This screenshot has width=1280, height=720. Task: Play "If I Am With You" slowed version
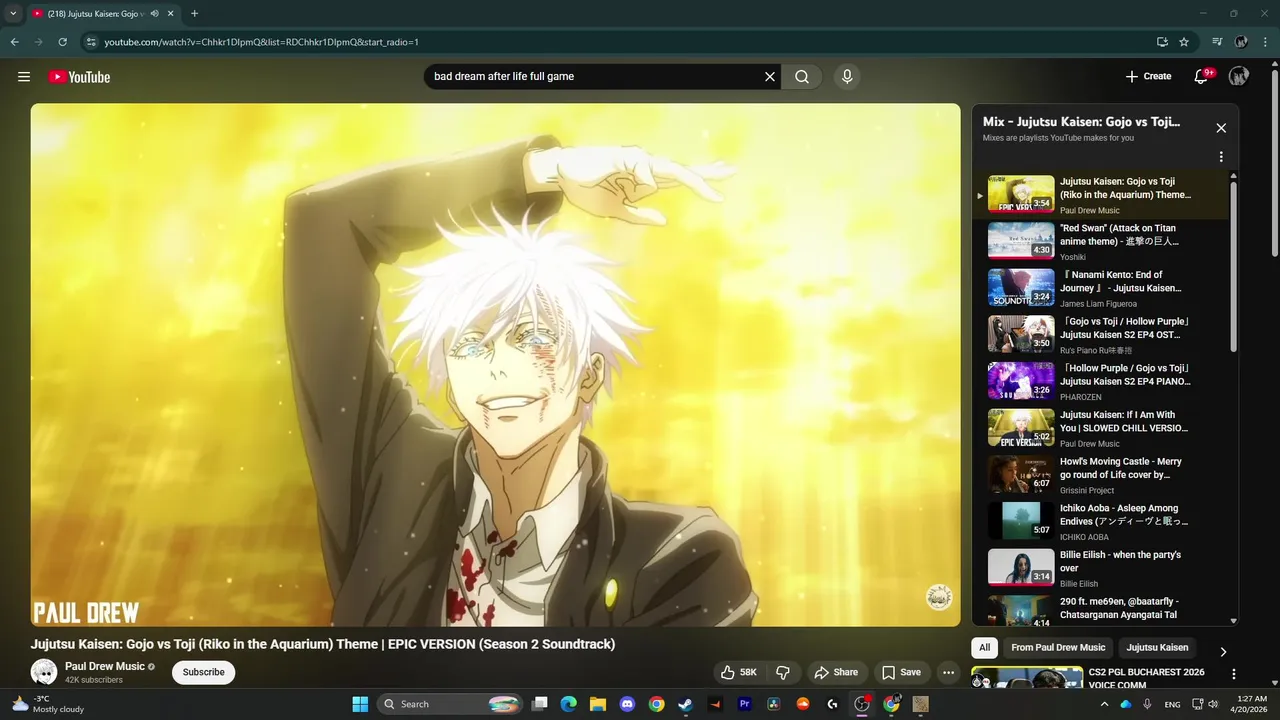point(1100,428)
